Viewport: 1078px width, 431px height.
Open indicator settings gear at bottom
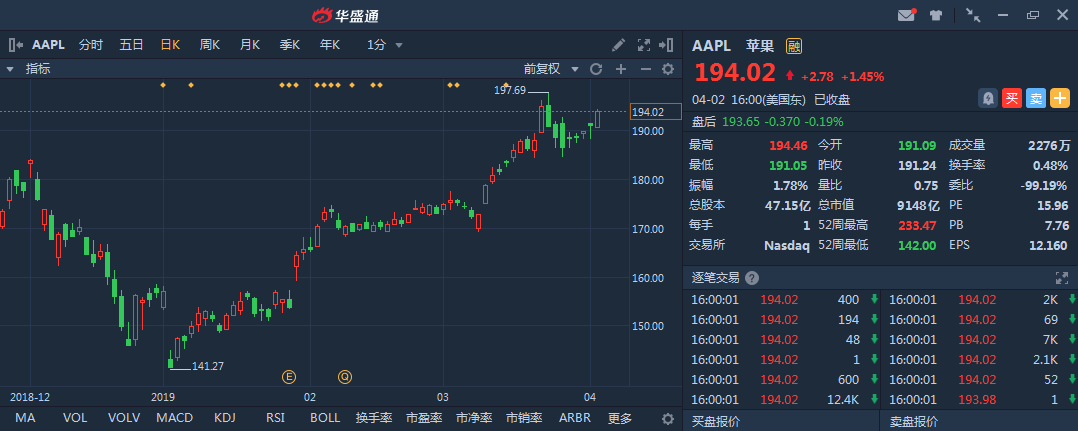(668, 419)
